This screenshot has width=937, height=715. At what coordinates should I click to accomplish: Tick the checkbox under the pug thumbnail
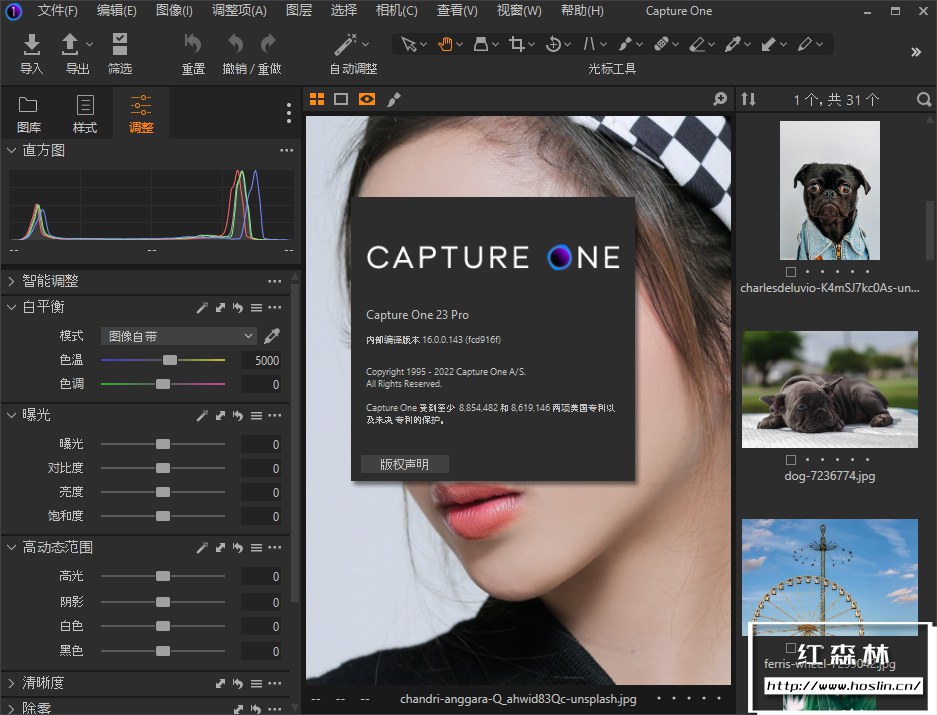click(791, 272)
